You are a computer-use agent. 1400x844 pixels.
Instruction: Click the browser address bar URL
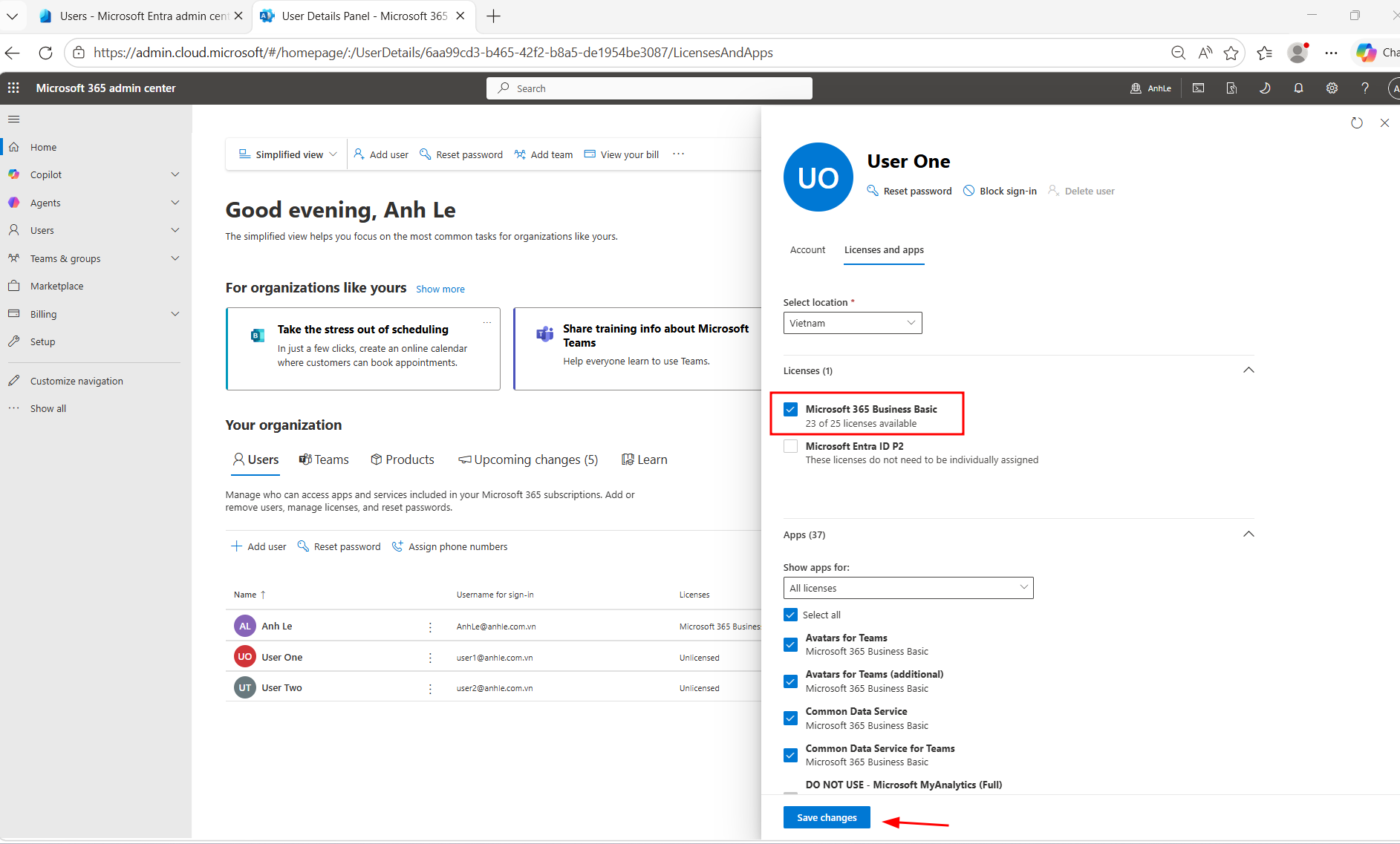coord(433,53)
